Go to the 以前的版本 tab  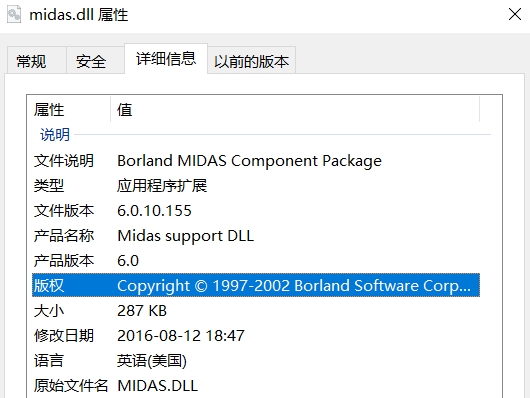(251, 61)
